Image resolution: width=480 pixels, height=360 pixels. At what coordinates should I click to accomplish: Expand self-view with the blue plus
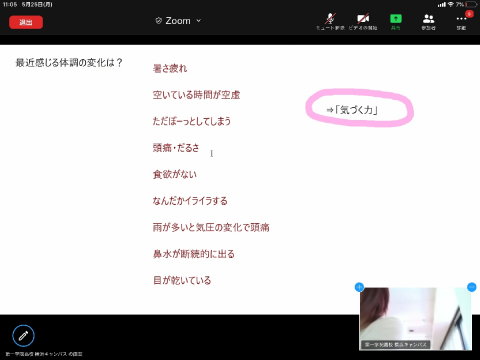point(359,287)
